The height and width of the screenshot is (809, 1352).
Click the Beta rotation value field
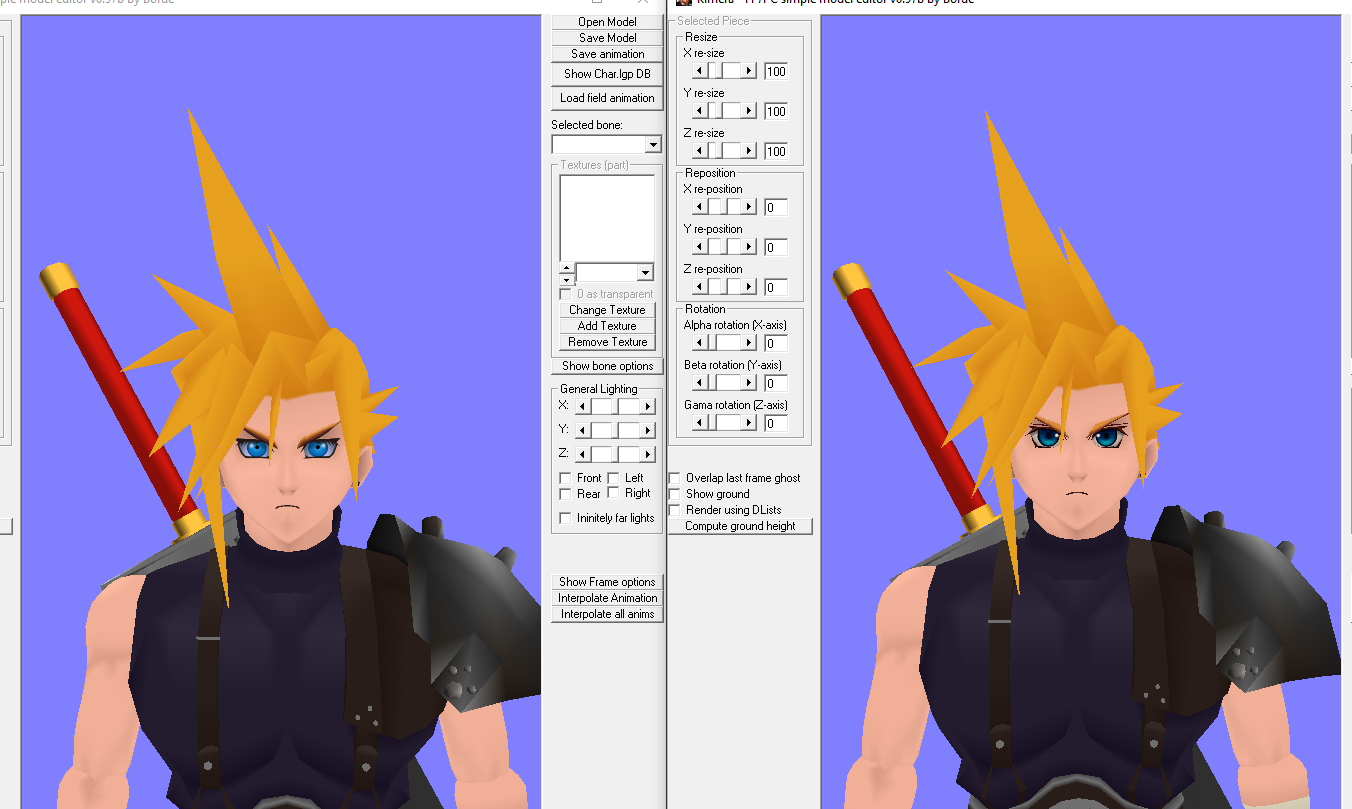coord(776,384)
